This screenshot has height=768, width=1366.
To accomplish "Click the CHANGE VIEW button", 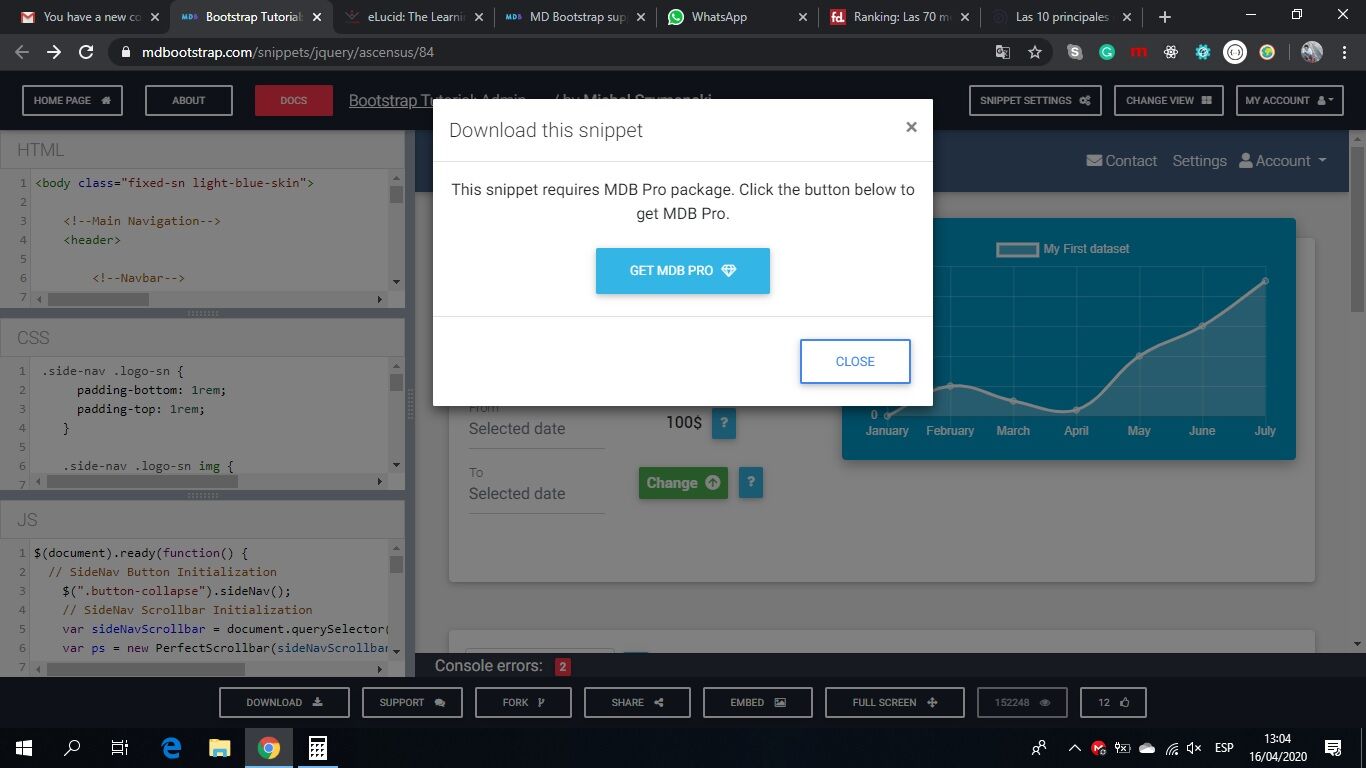I will [x=1169, y=100].
